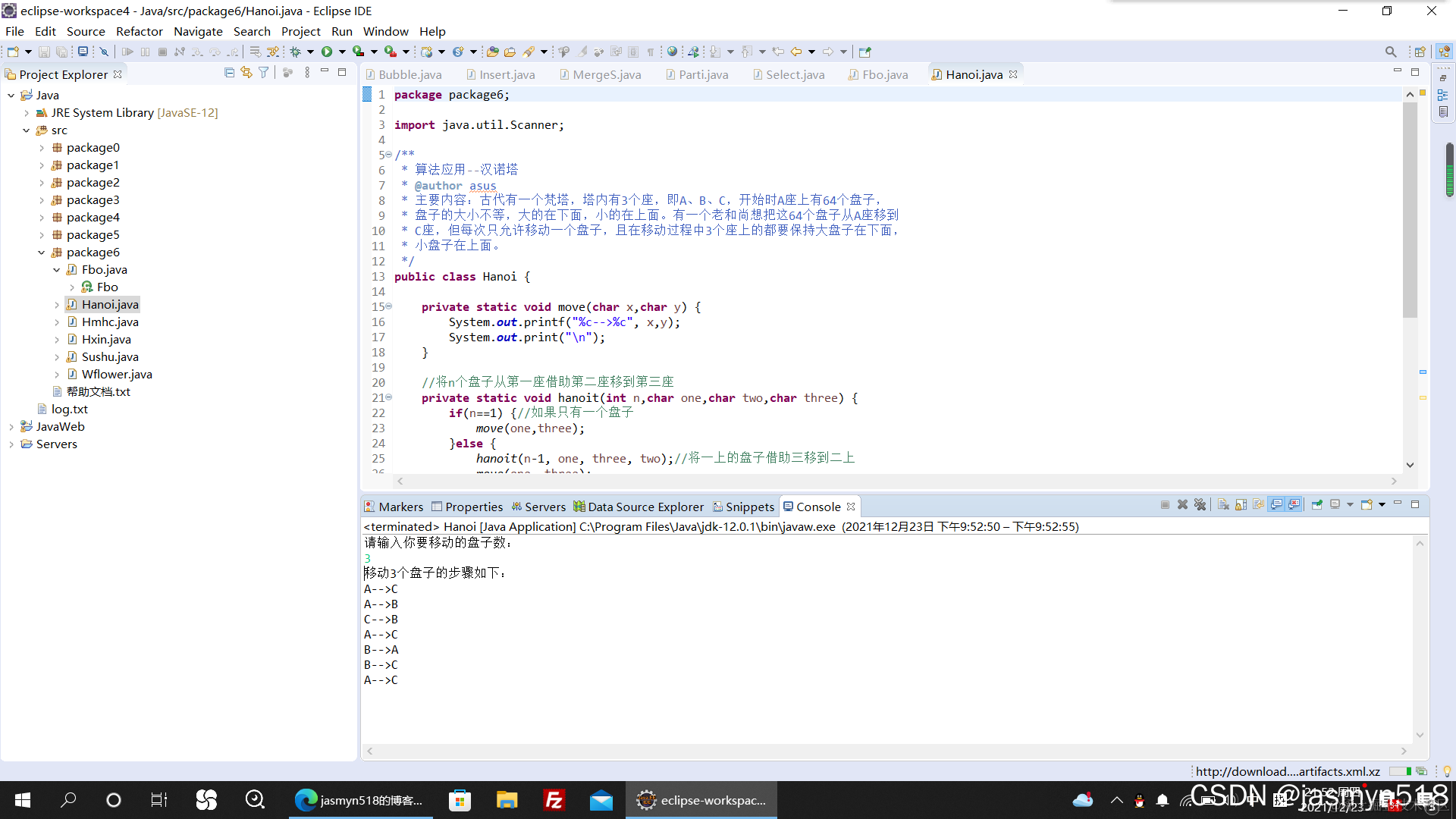Click the Coverage run icon
Viewport: 1456px width, 819px height.
click(x=359, y=52)
